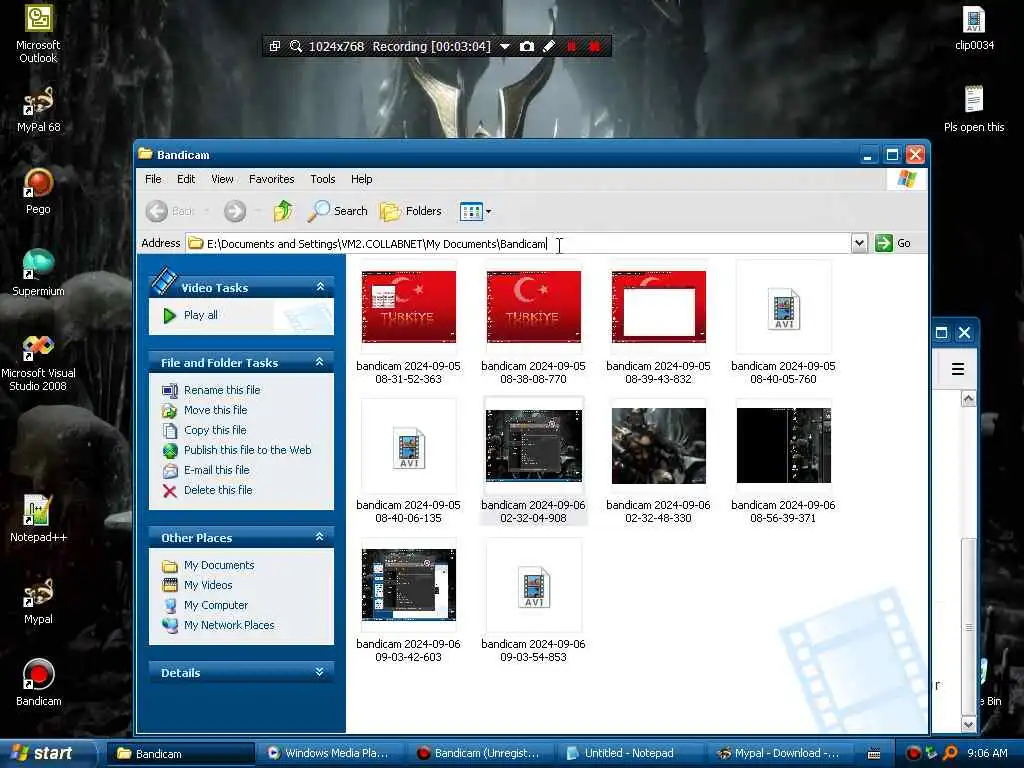The width and height of the screenshot is (1024, 768).
Task: Collapse the Other Places panel
Action: [x=320, y=537]
